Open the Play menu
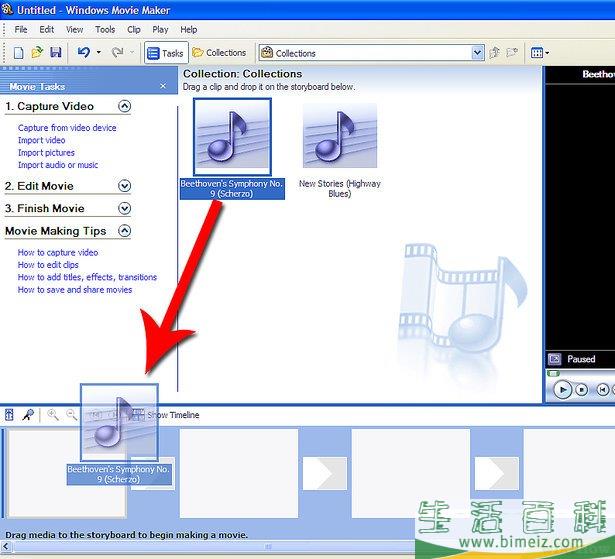Viewport: 615px width, 559px height. point(160,29)
